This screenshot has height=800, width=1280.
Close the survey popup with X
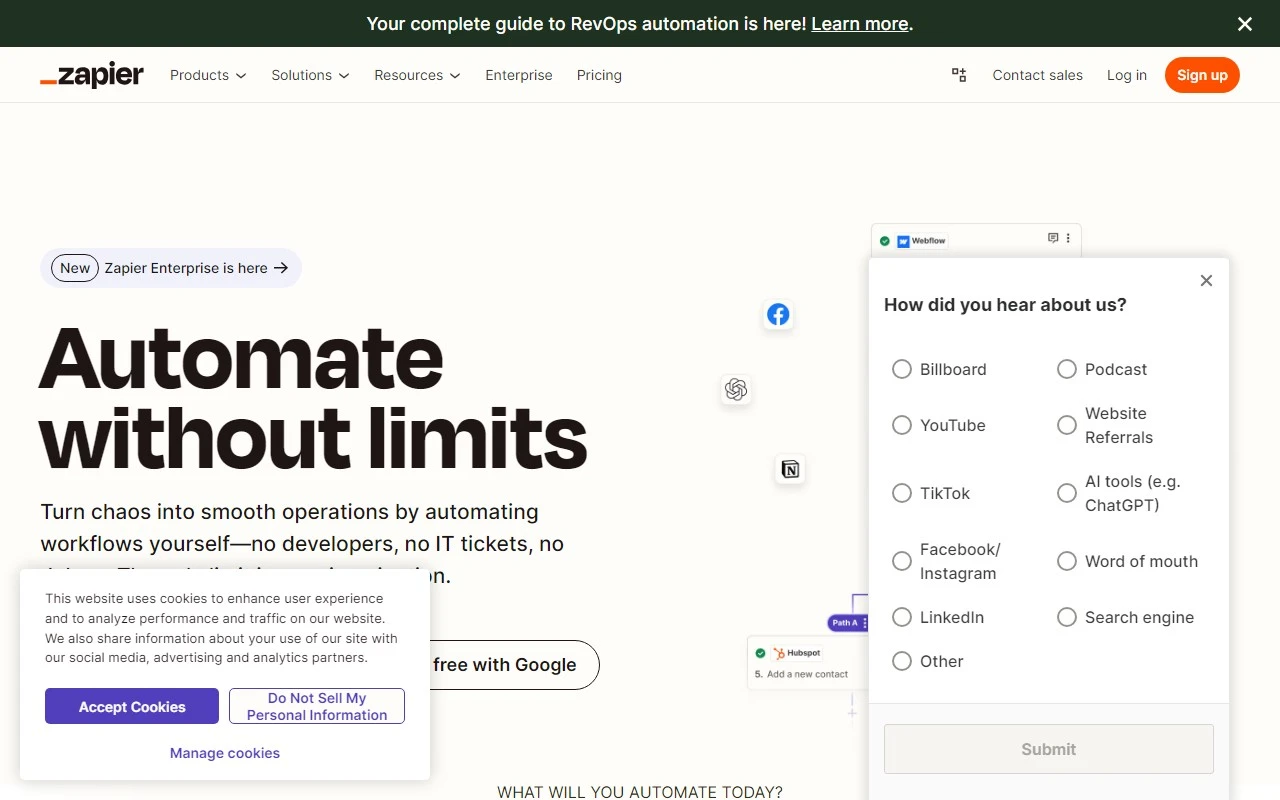(1206, 281)
